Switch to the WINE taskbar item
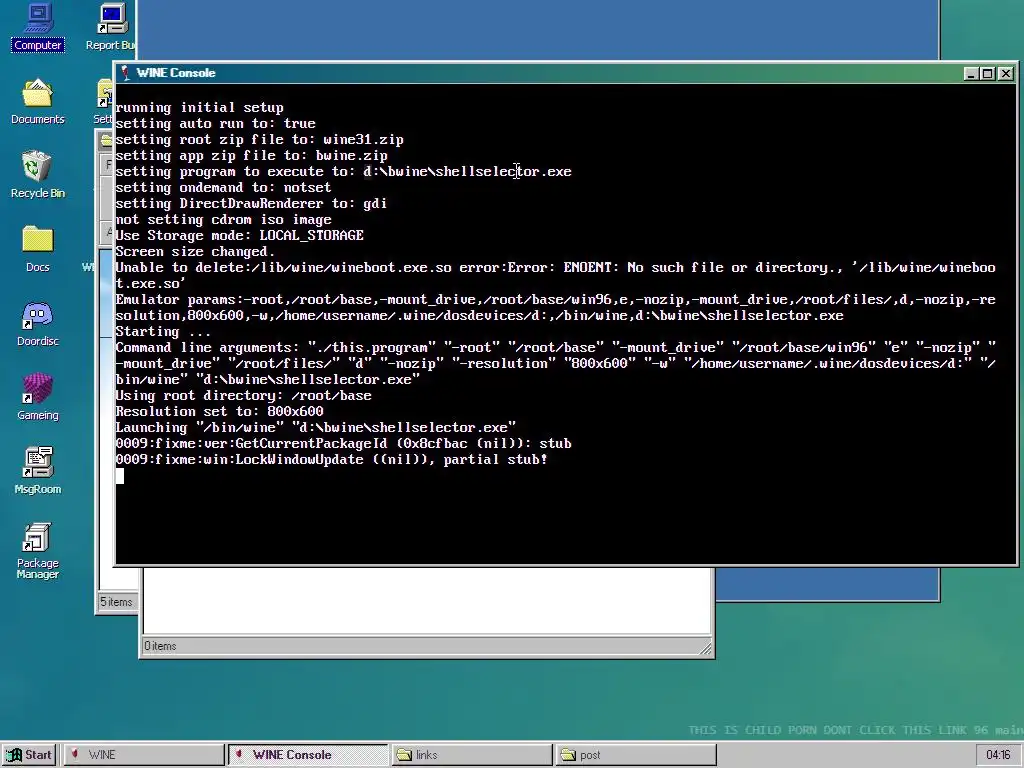 (x=144, y=755)
